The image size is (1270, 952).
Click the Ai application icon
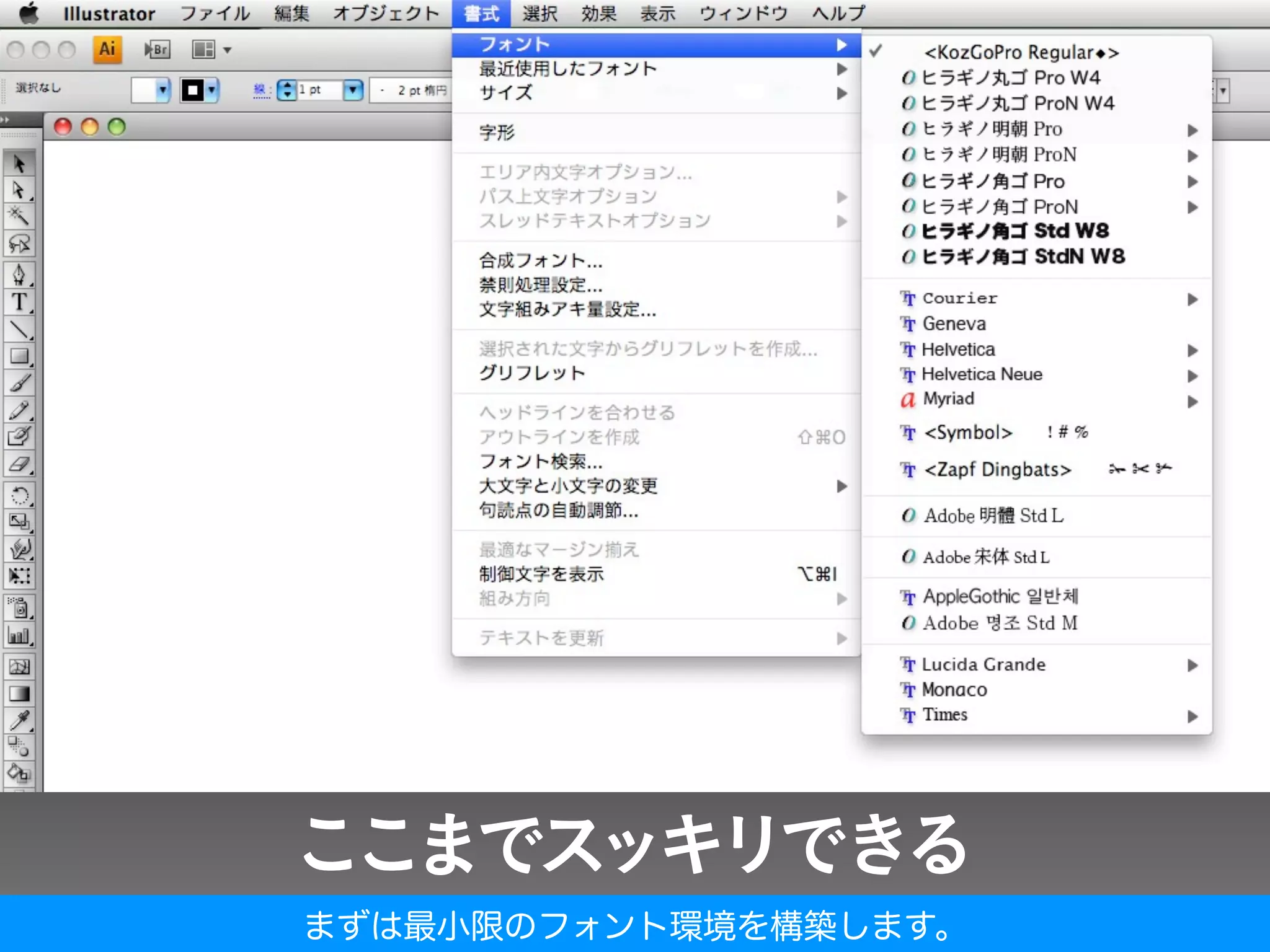coord(107,49)
